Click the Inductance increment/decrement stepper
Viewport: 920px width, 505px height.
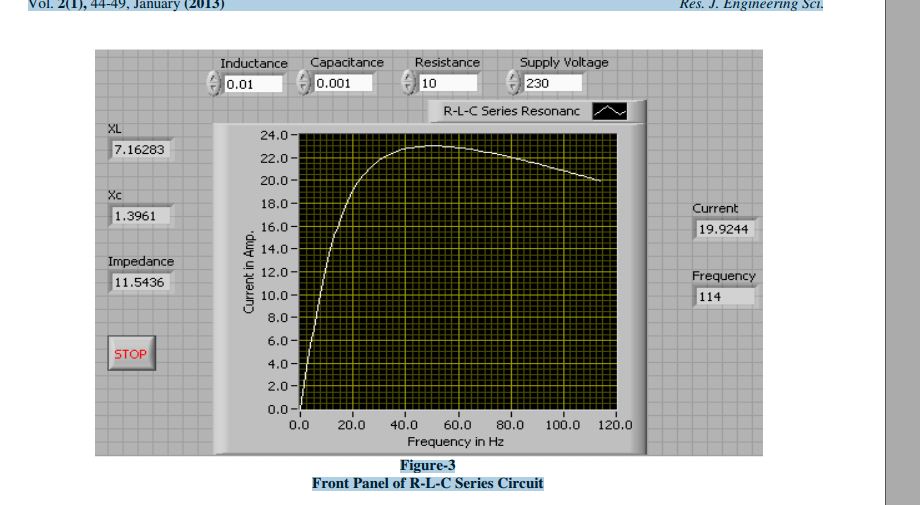tap(214, 83)
